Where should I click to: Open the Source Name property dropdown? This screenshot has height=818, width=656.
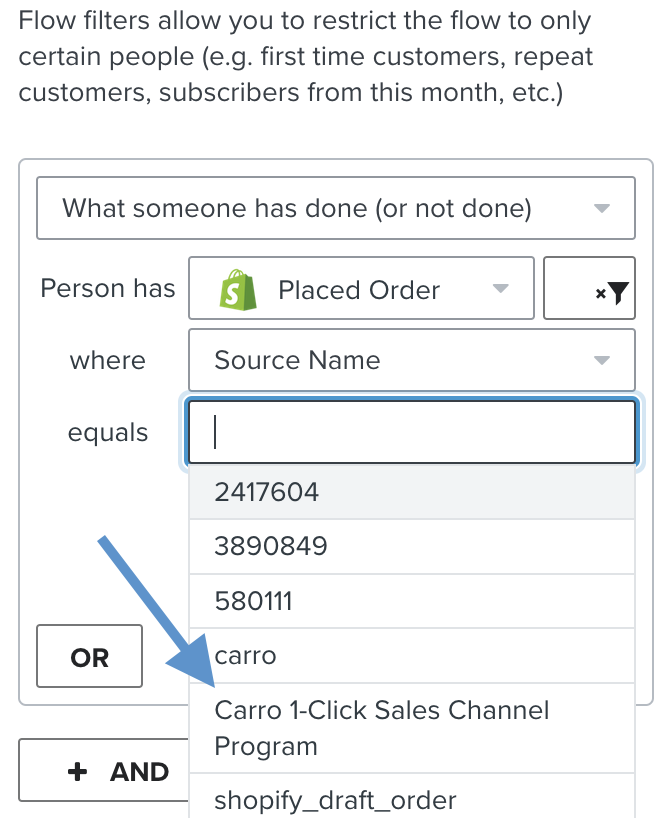tap(411, 360)
